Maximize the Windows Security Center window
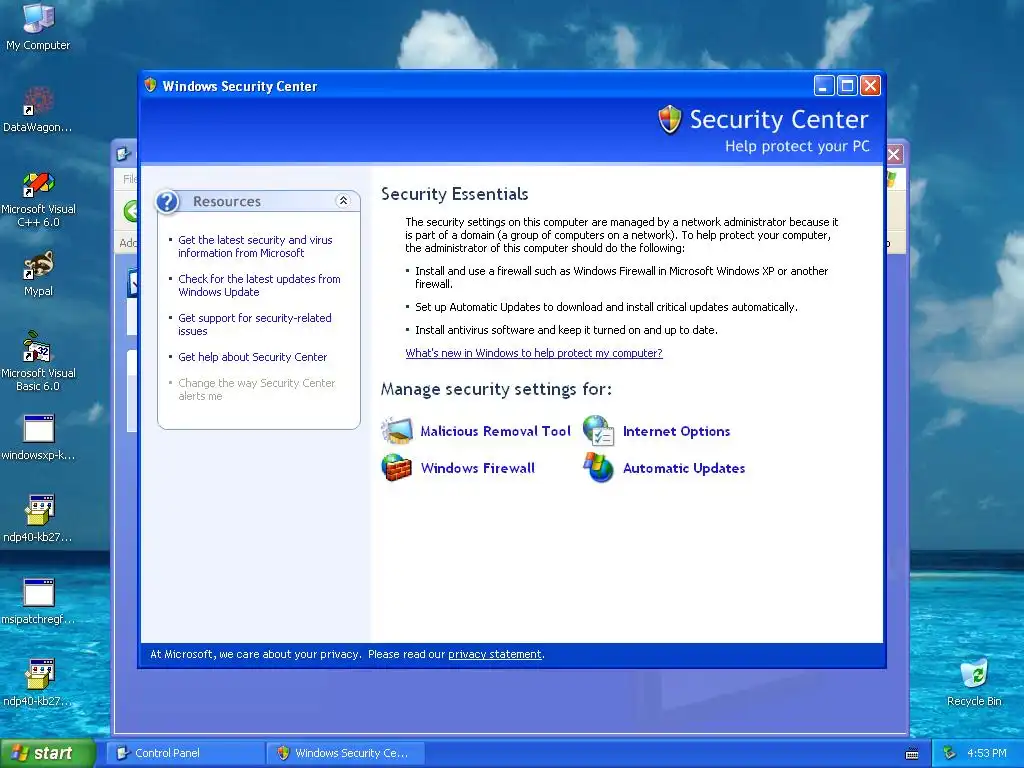 click(x=847, y=86)
